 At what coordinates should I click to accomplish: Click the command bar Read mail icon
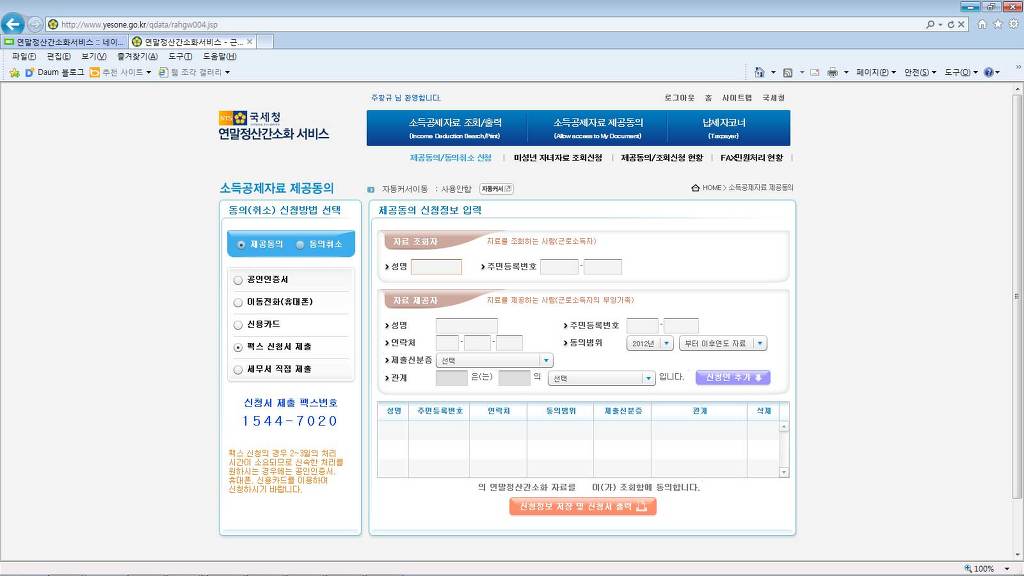(814, 72)
